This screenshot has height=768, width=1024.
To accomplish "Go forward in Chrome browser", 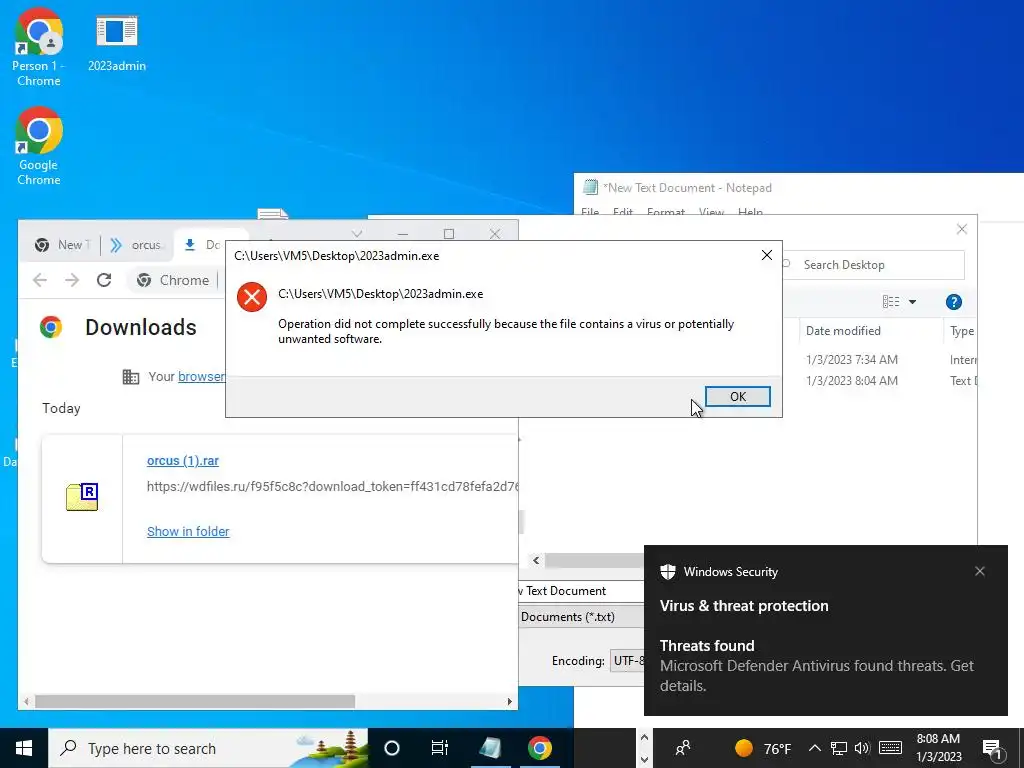I will (x=72, y=280).
